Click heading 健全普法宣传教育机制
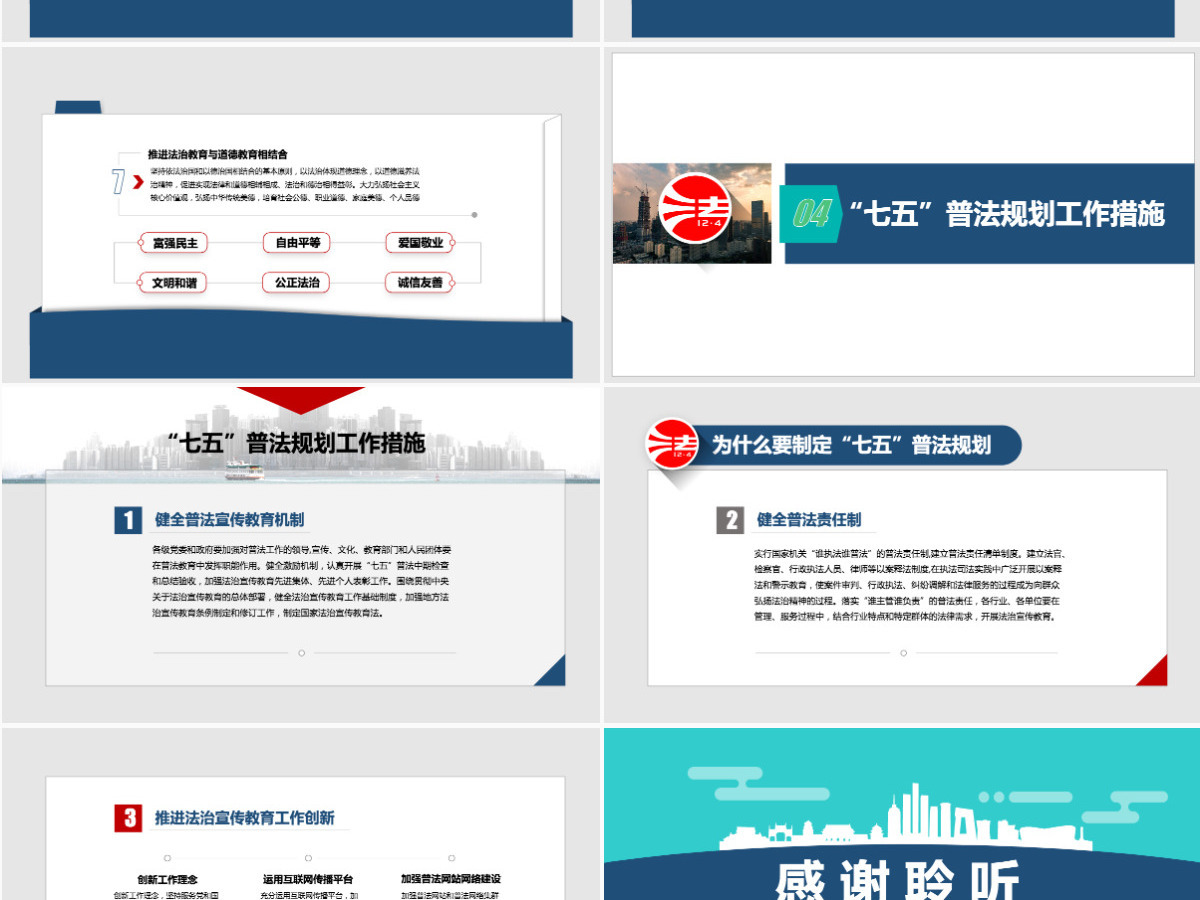 (x=229, y=520)
